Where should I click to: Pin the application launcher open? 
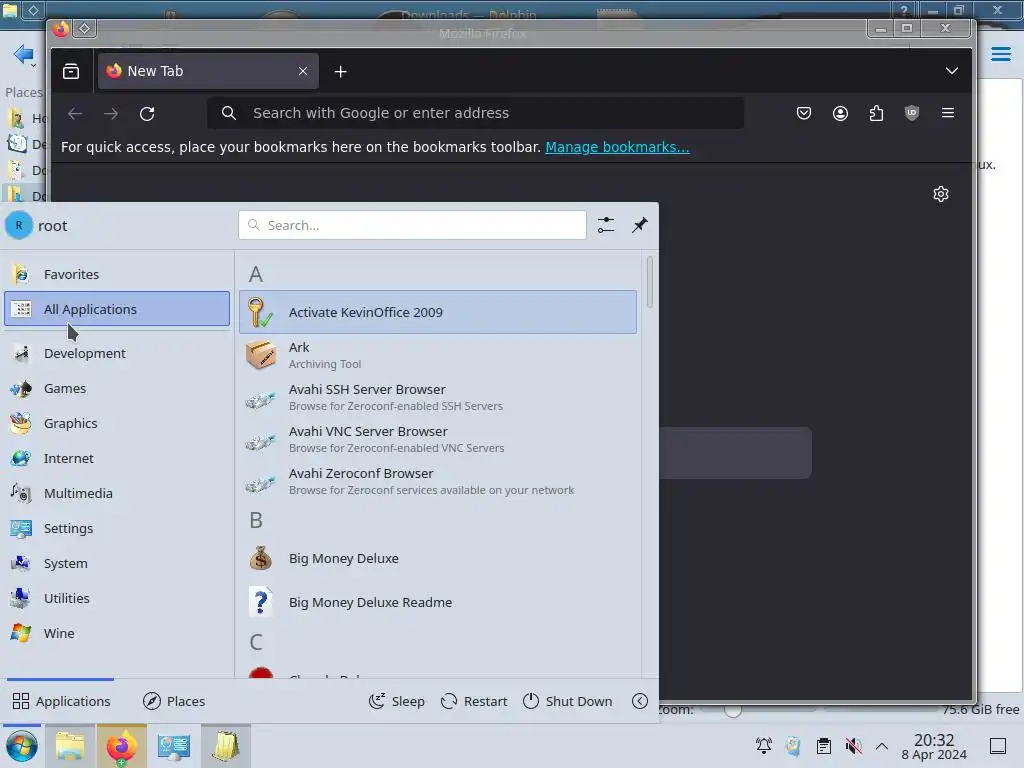pos(640,225)
